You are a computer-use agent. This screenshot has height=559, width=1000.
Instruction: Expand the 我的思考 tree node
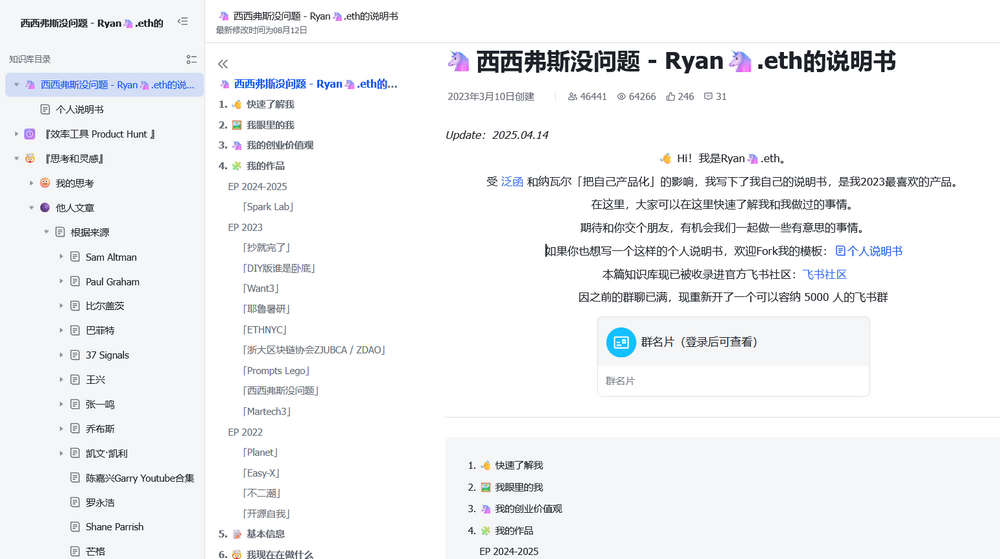point(31,183)
